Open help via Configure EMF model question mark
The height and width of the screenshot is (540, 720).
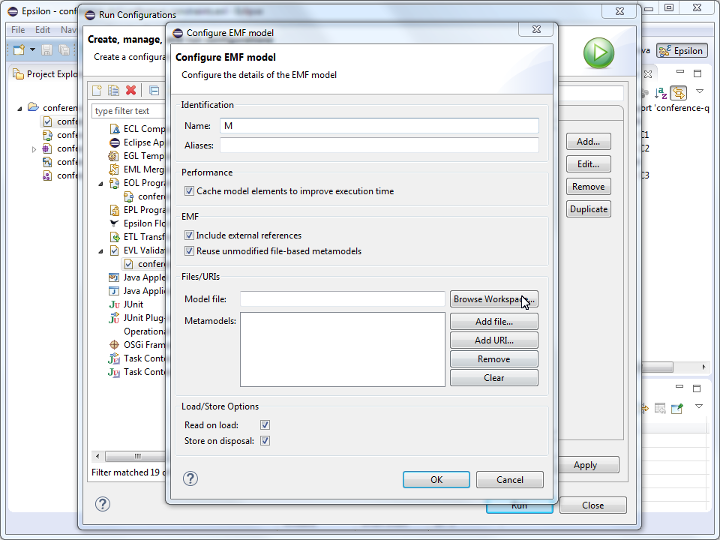191,479
